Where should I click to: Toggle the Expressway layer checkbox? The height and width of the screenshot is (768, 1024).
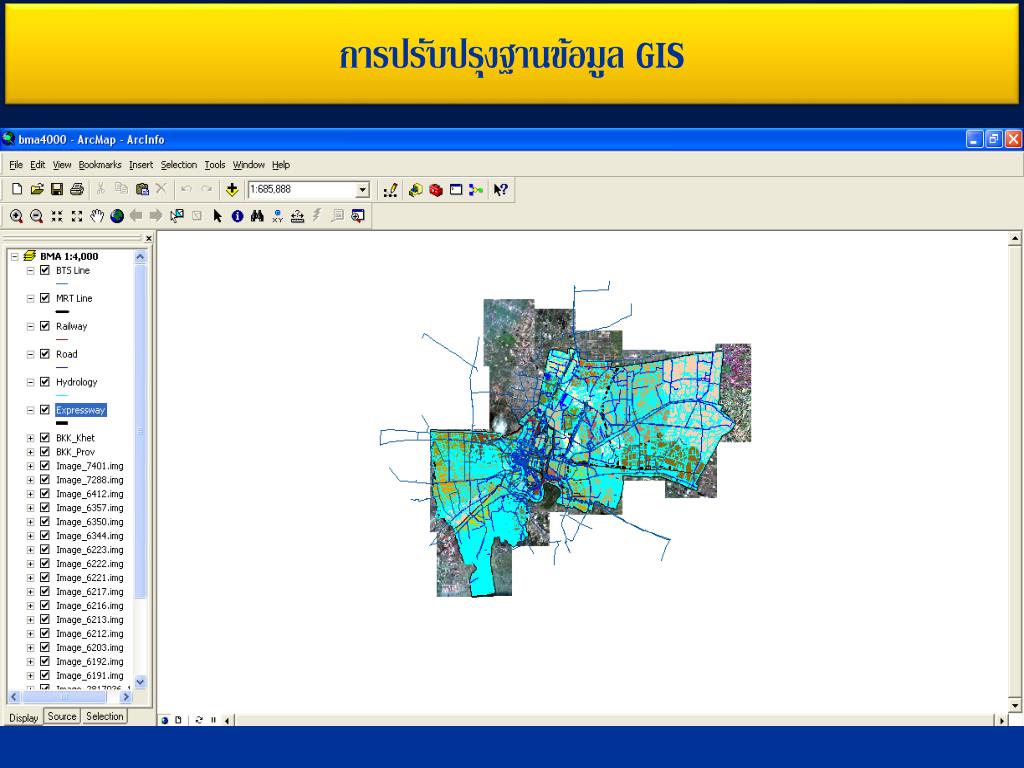tap(45, 410)
